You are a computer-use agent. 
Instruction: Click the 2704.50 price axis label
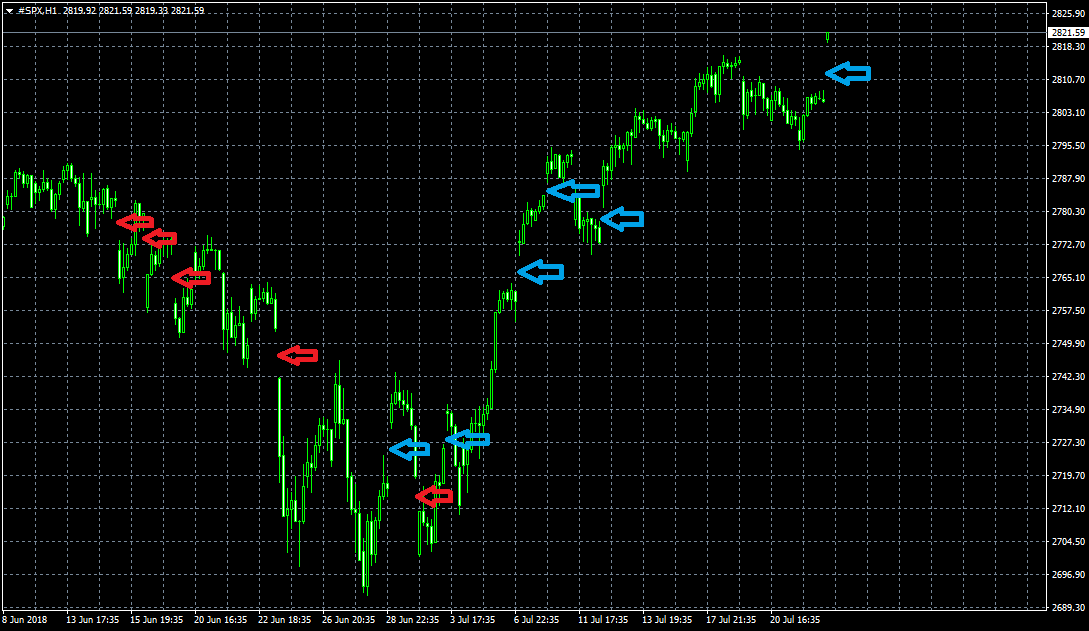(x=1068, y=541)
